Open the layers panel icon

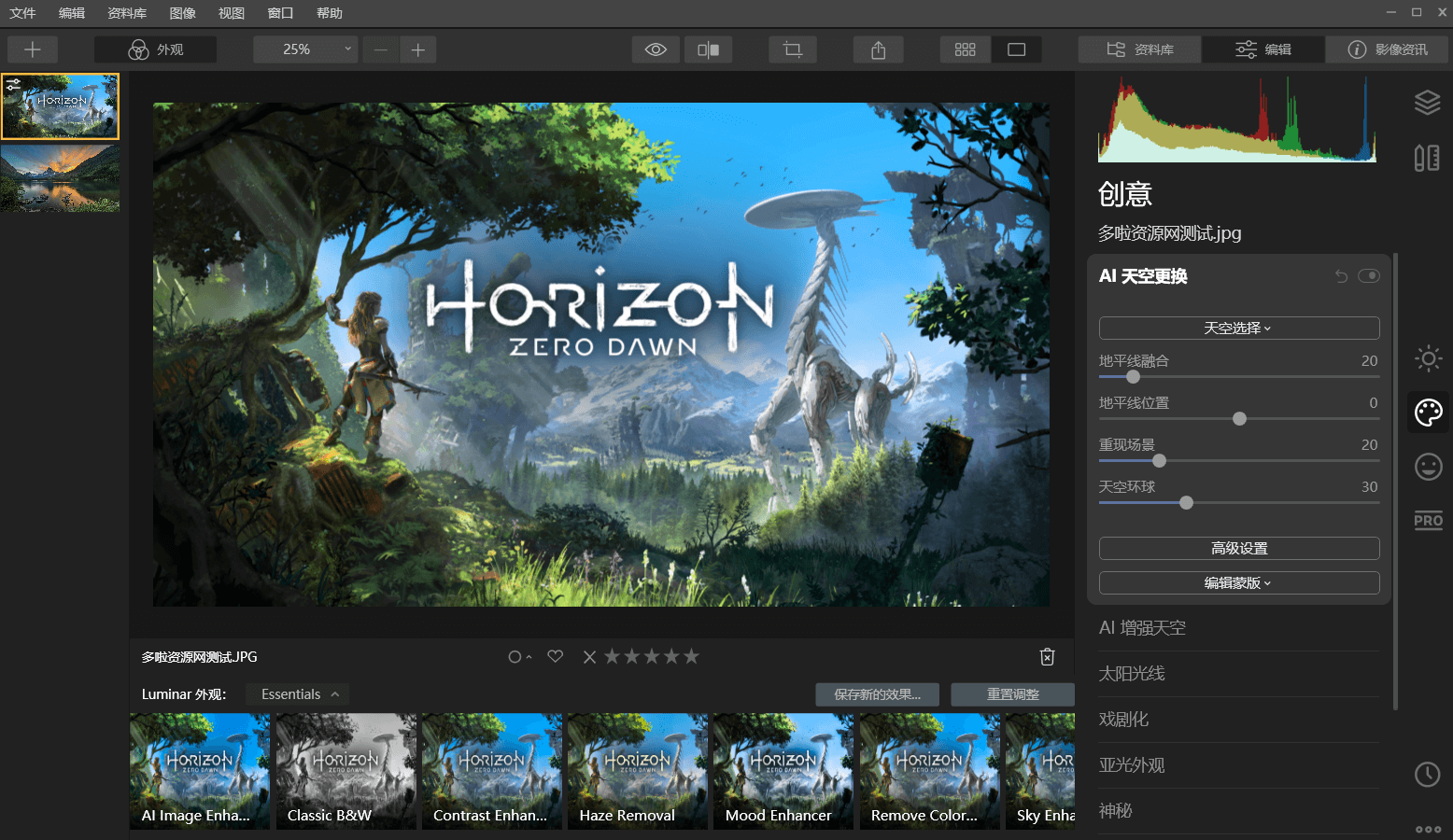coord(1427,102)
